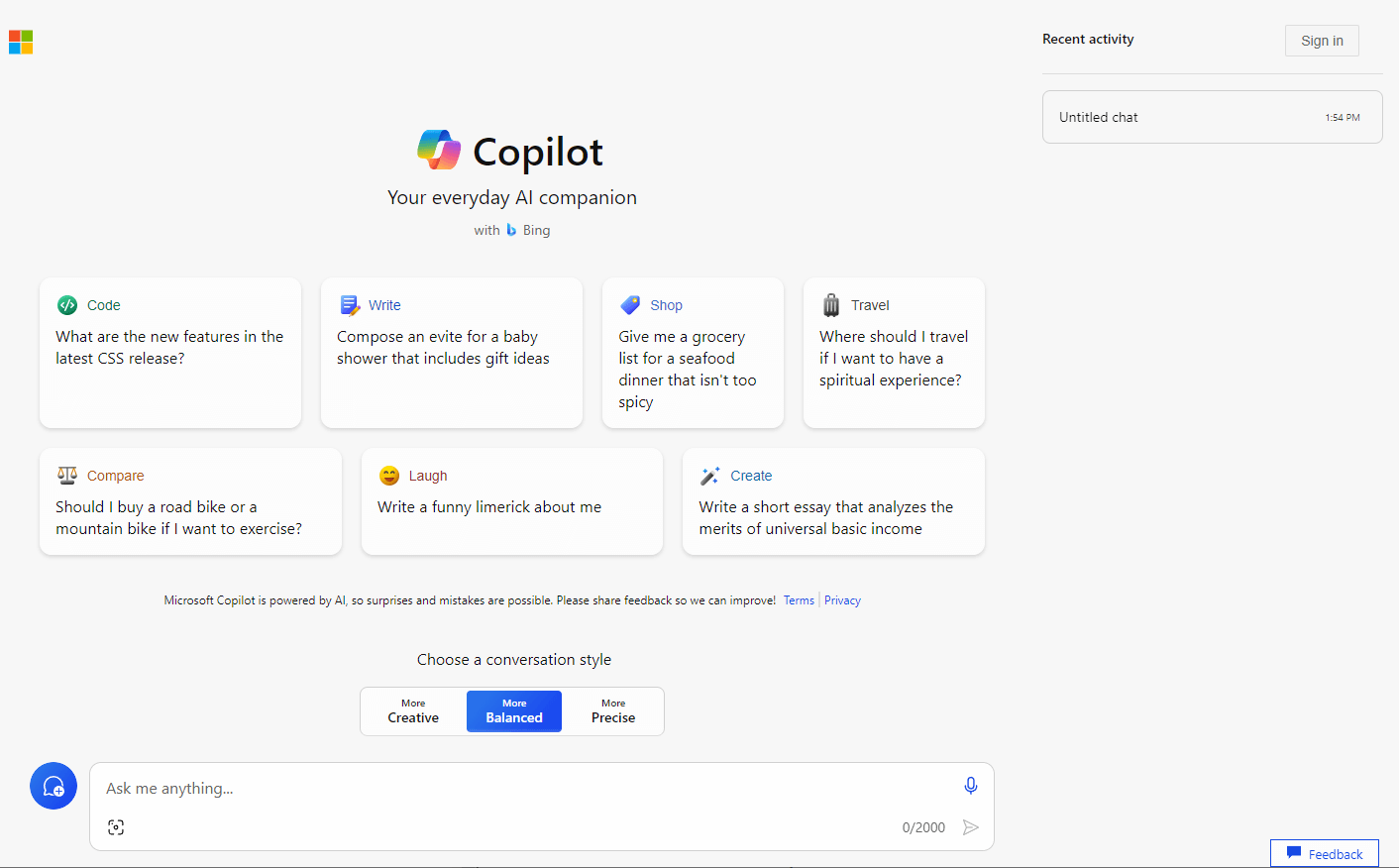Viewport: 1399px width, 868px height.
Task: Choose the road bike vs mountain bike card
Action: pos(190,501)
